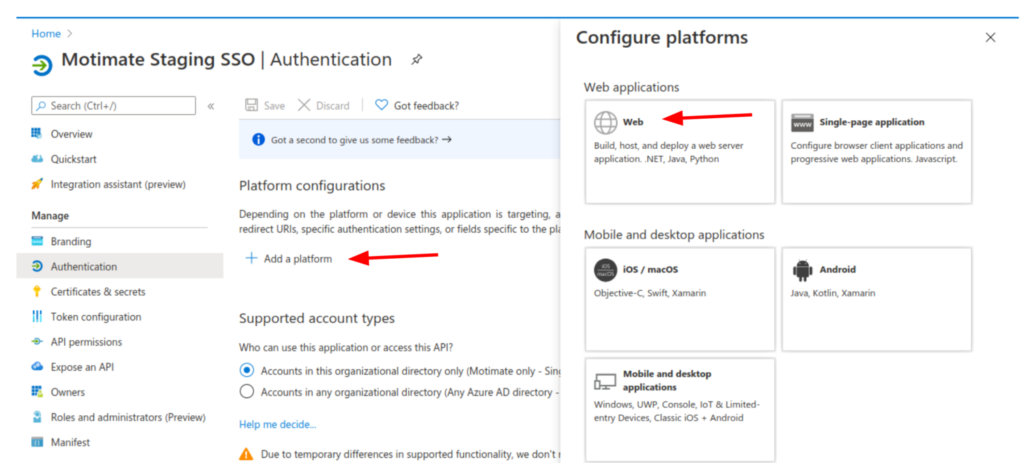Viewport: 1024px width, 463px height.
Task: Click the Discard X icon in the toolbar
Action: click(305, 106)
